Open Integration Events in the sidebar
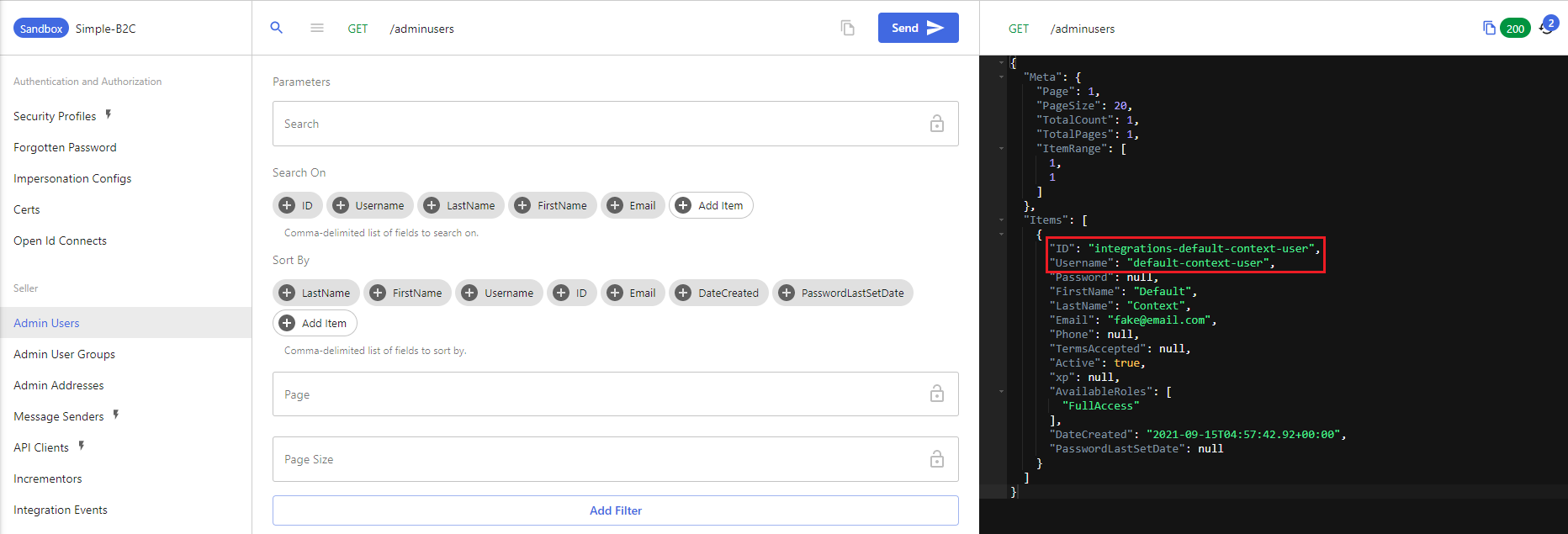 coord(61,510)
